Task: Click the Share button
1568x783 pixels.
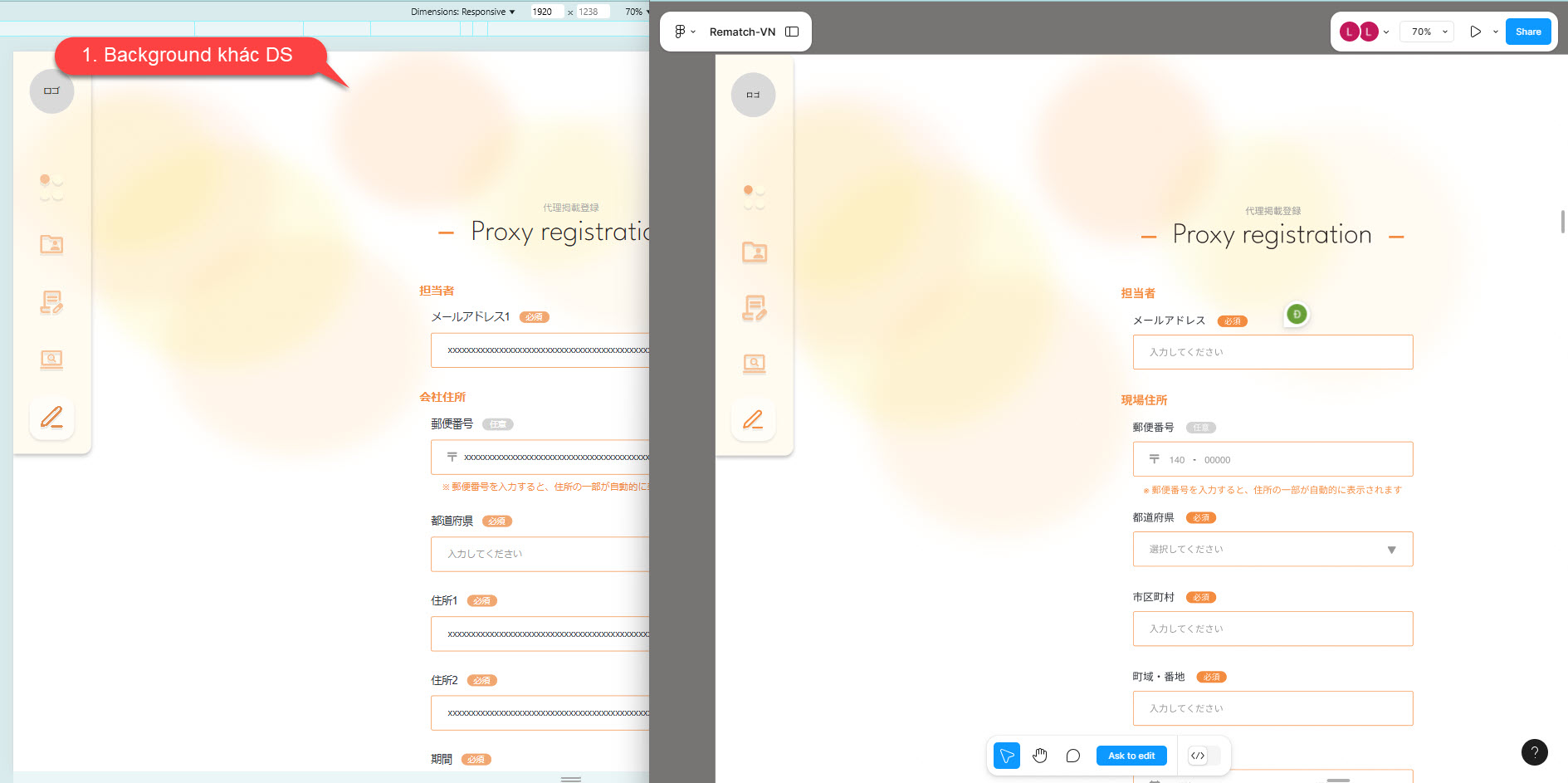Action: pyautogui.click(x=1527, y=32)
